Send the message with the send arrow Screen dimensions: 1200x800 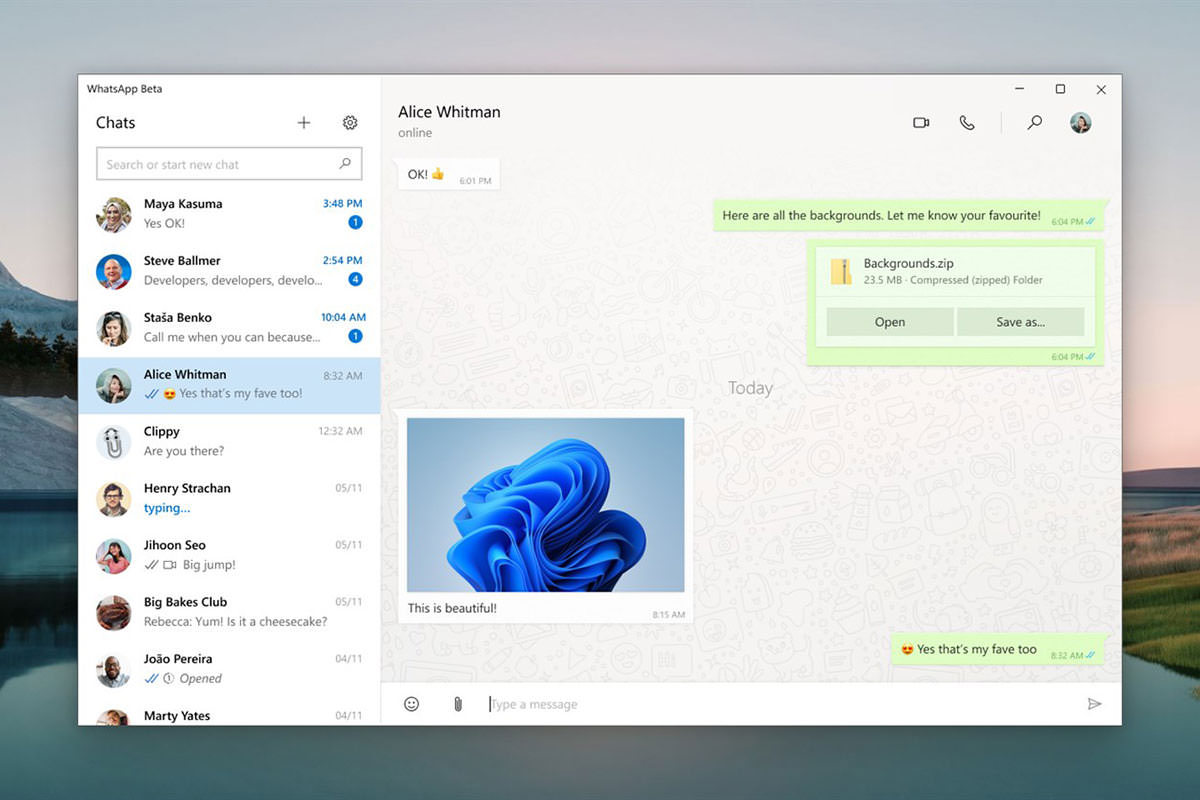coord(1094,704)
